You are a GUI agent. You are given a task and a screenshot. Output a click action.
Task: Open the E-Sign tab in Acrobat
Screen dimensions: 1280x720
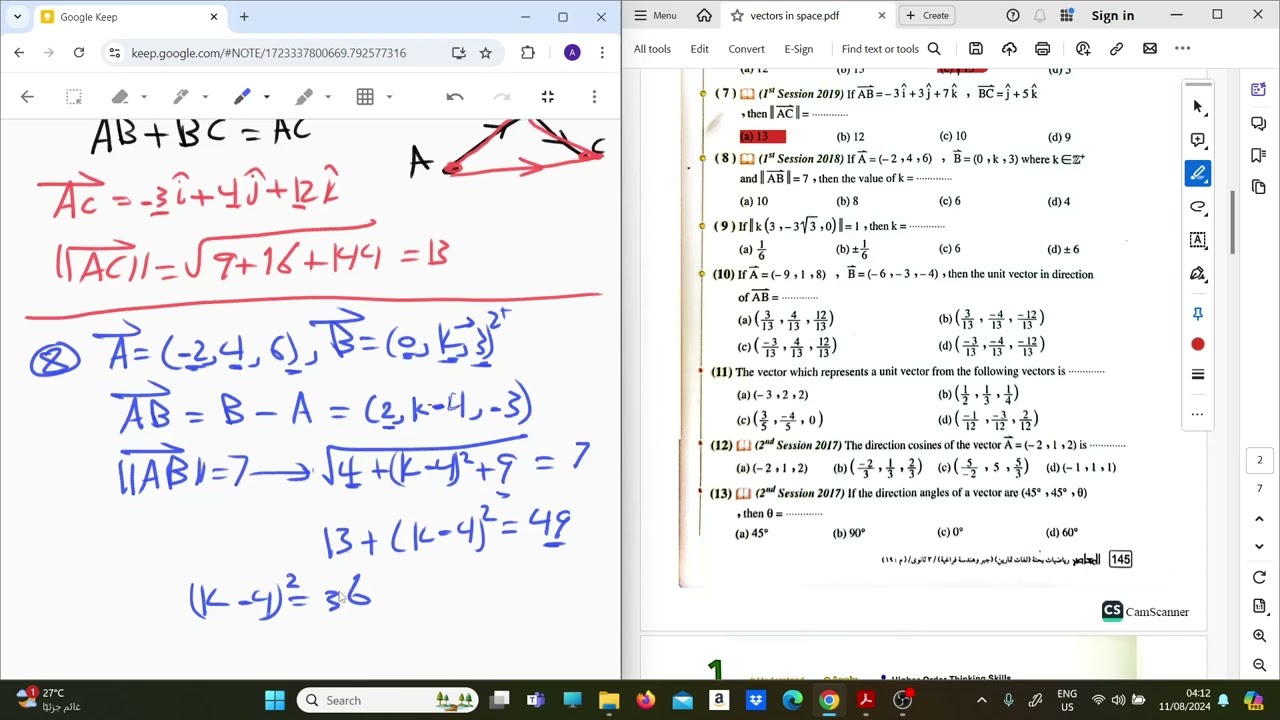tap(798, 49)
